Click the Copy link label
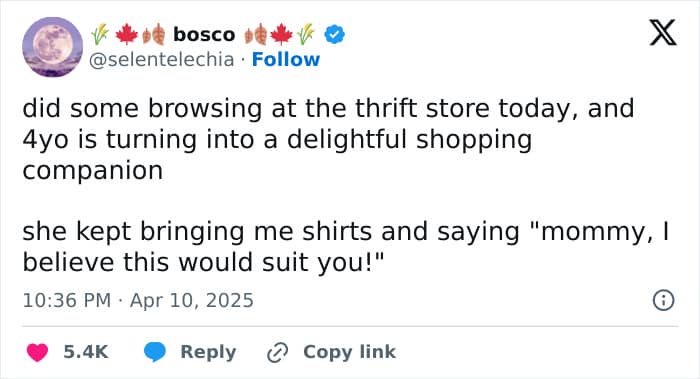The image size is (700, 379). [349, 352]
